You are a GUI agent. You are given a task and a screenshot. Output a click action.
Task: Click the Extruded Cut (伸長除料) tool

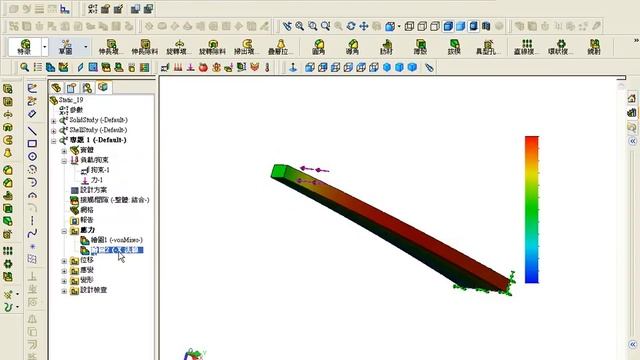[144, 47]
